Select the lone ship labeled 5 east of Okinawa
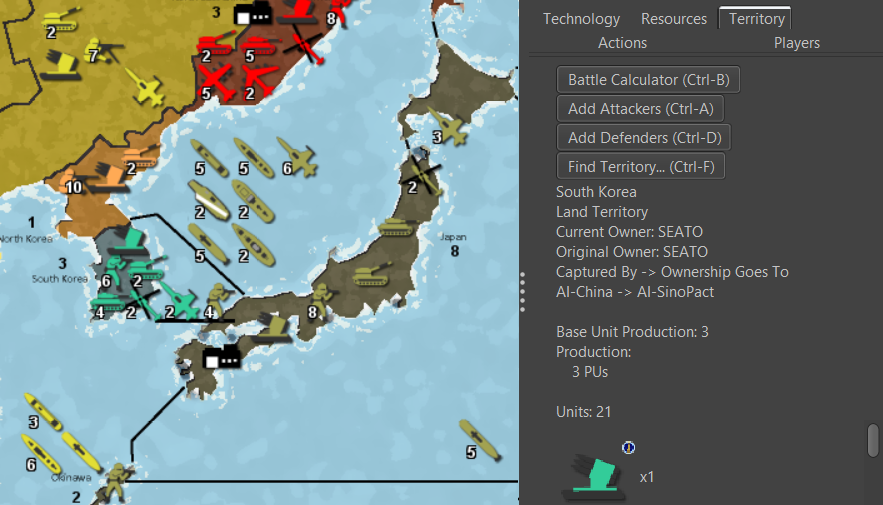Screen dimensions: 883x505 pos(481,439)
